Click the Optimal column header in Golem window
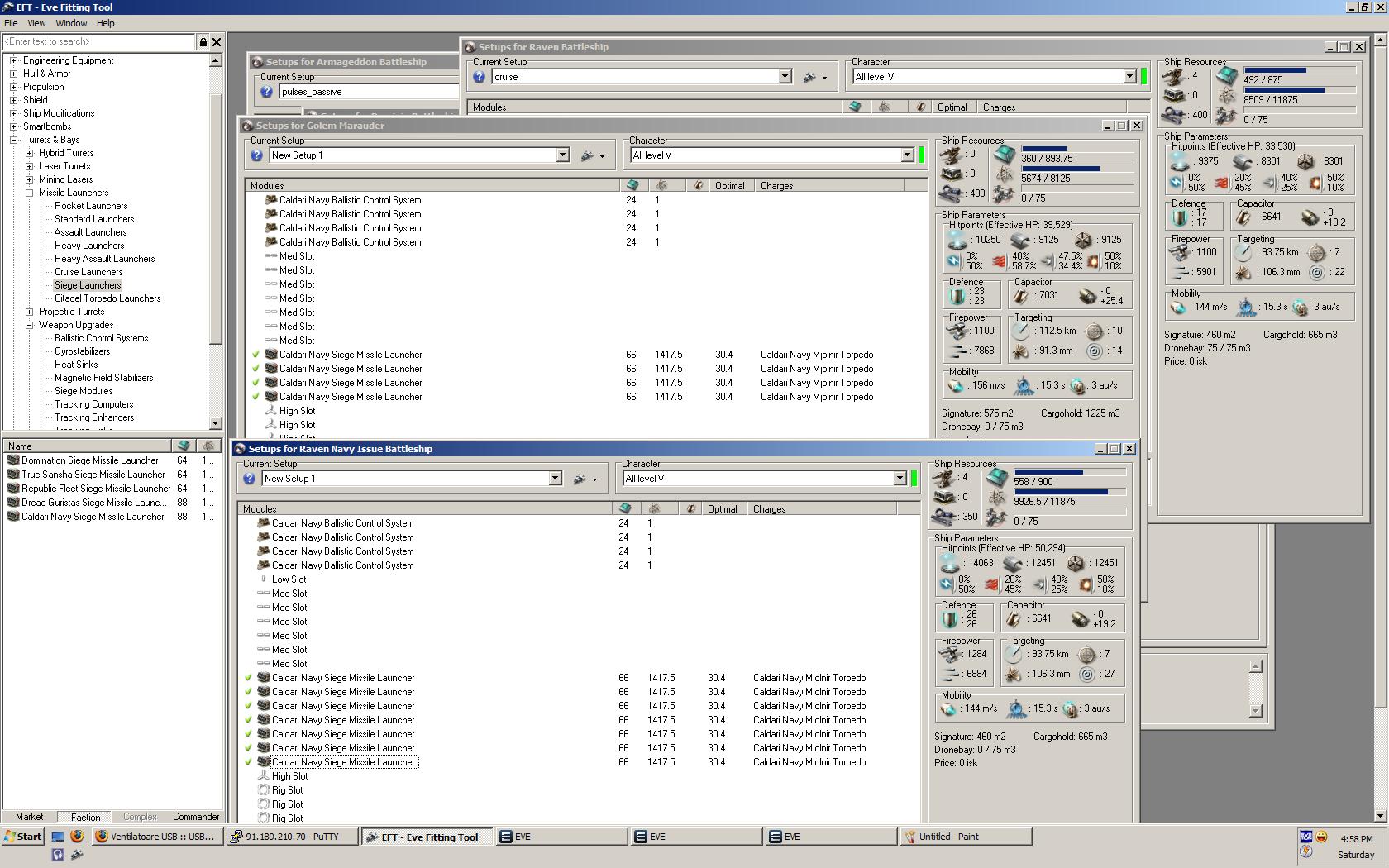 tap(729, 186)
